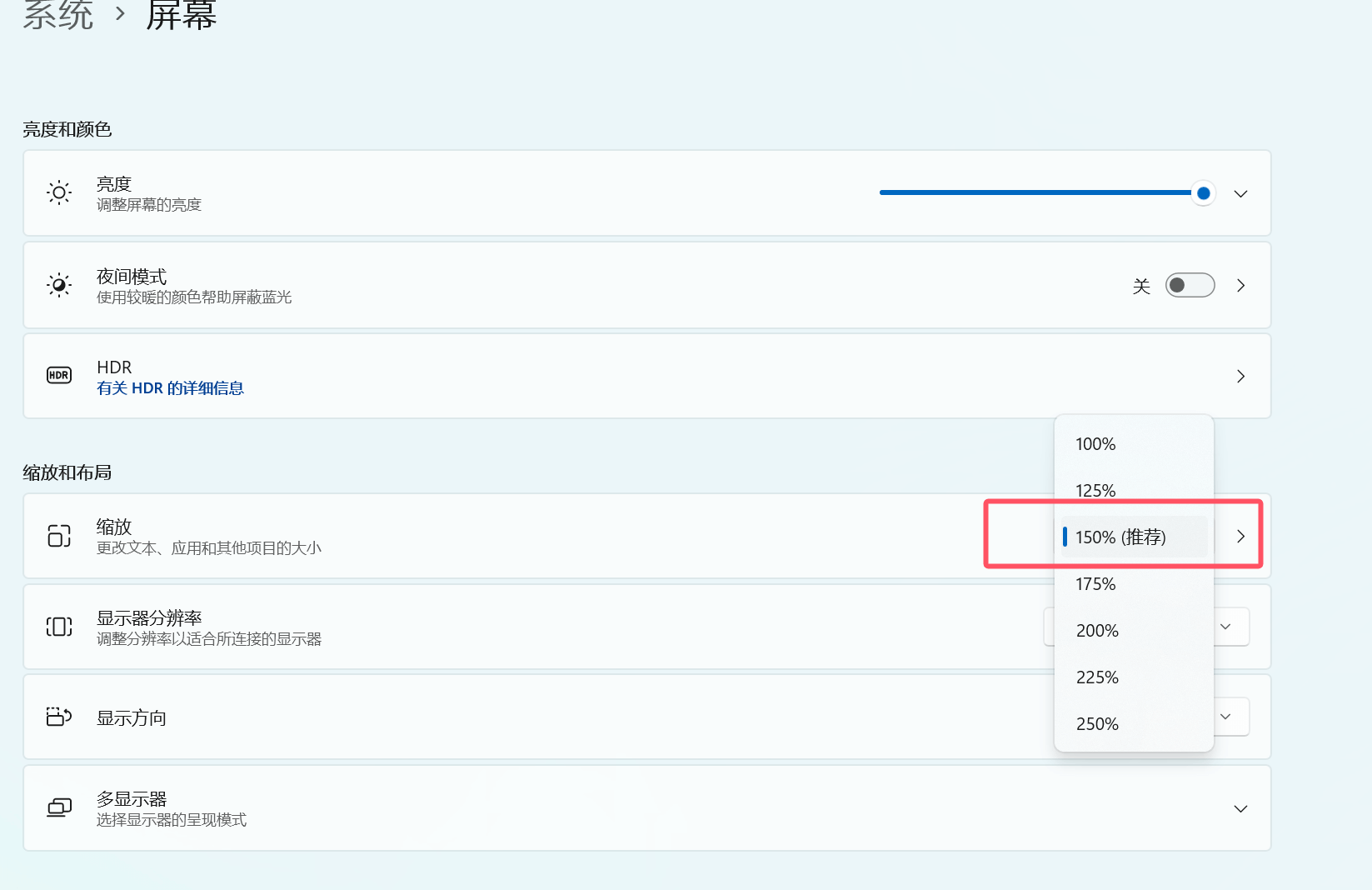Image resolution: width=1372 pixels, height=890 pixels.
Task: Click the 显示器分辨率 row title
Action: (x=149, y=618)
